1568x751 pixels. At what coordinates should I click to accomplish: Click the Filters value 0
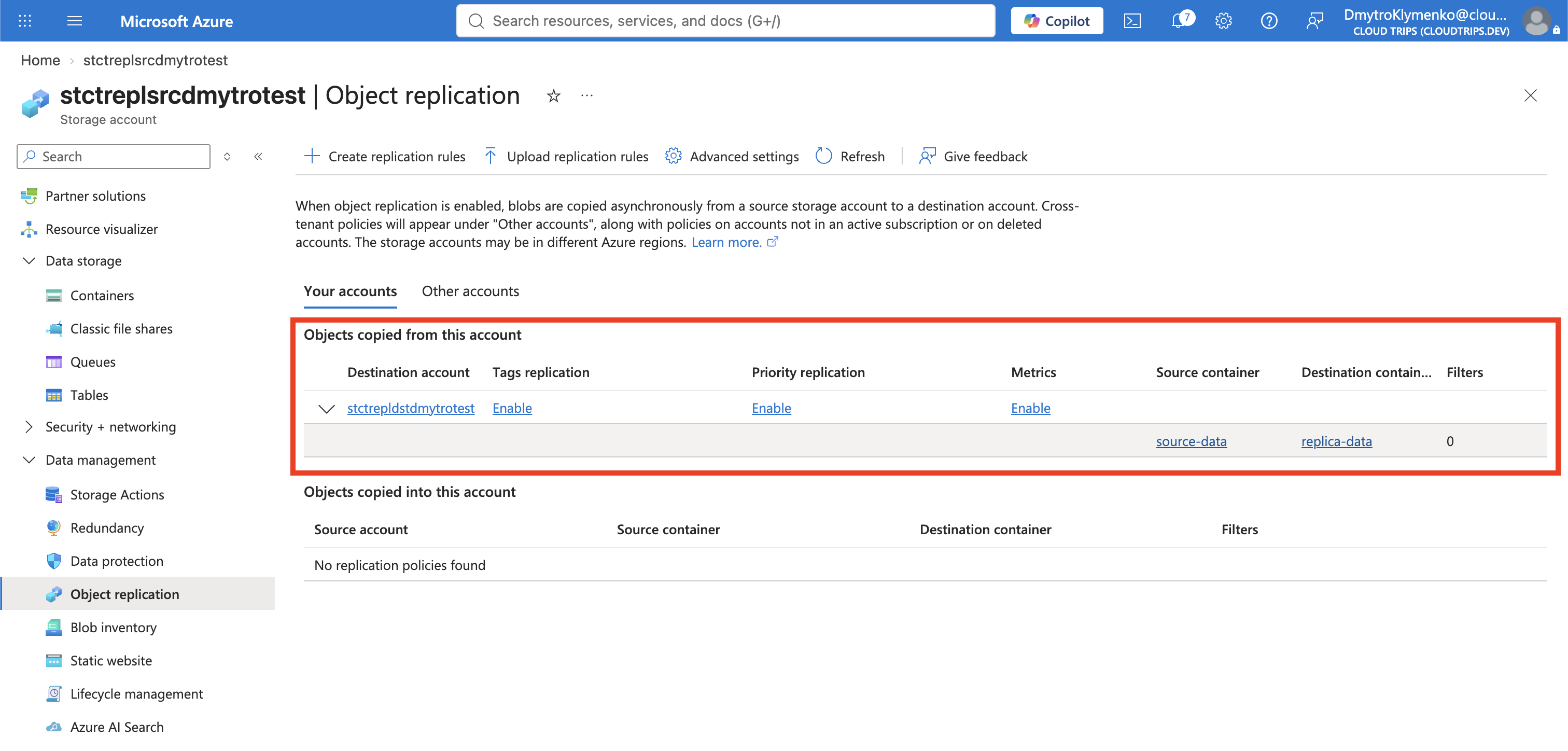click(x=1450, y=441)
